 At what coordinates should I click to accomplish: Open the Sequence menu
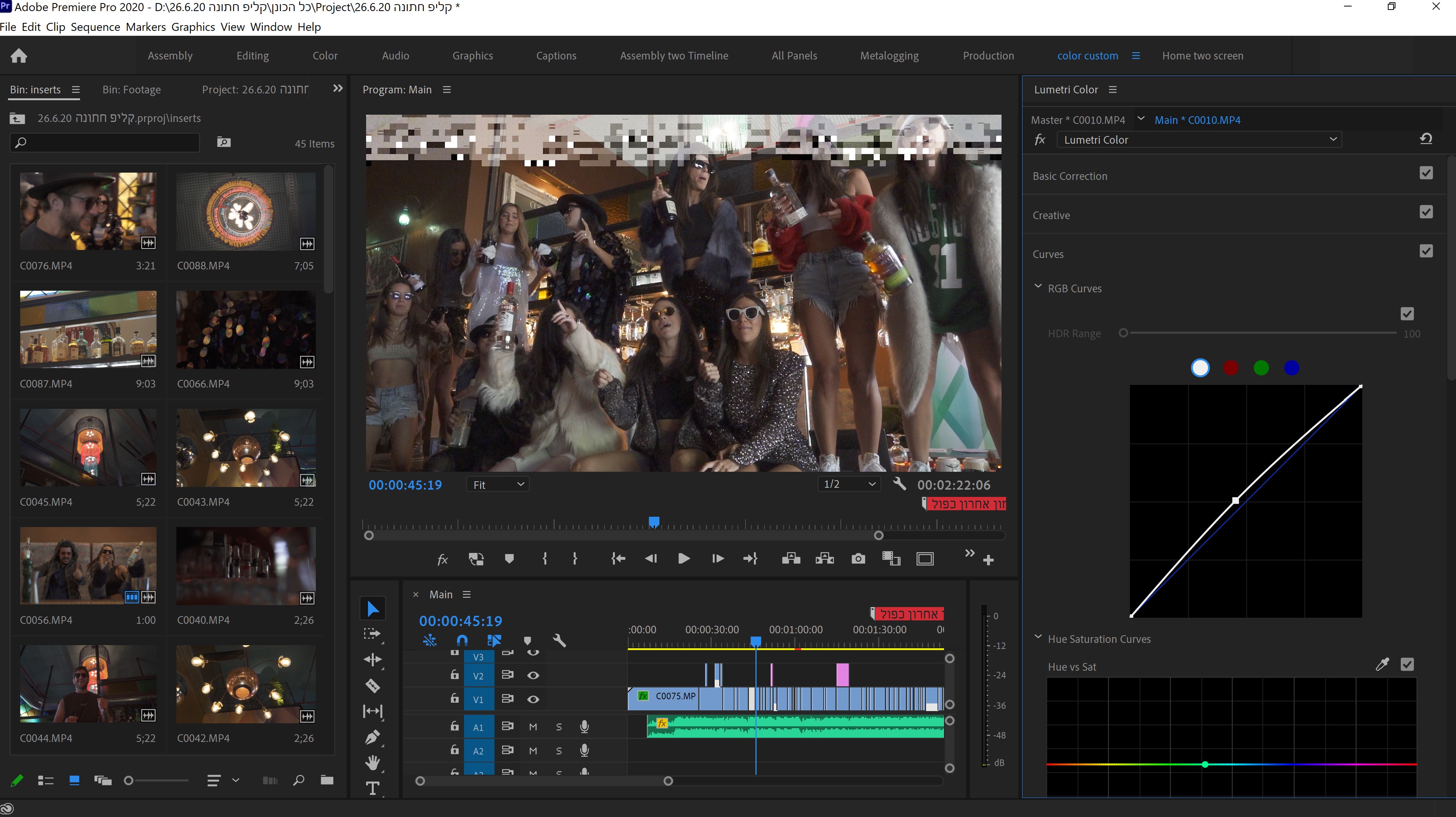click(95, 27)
